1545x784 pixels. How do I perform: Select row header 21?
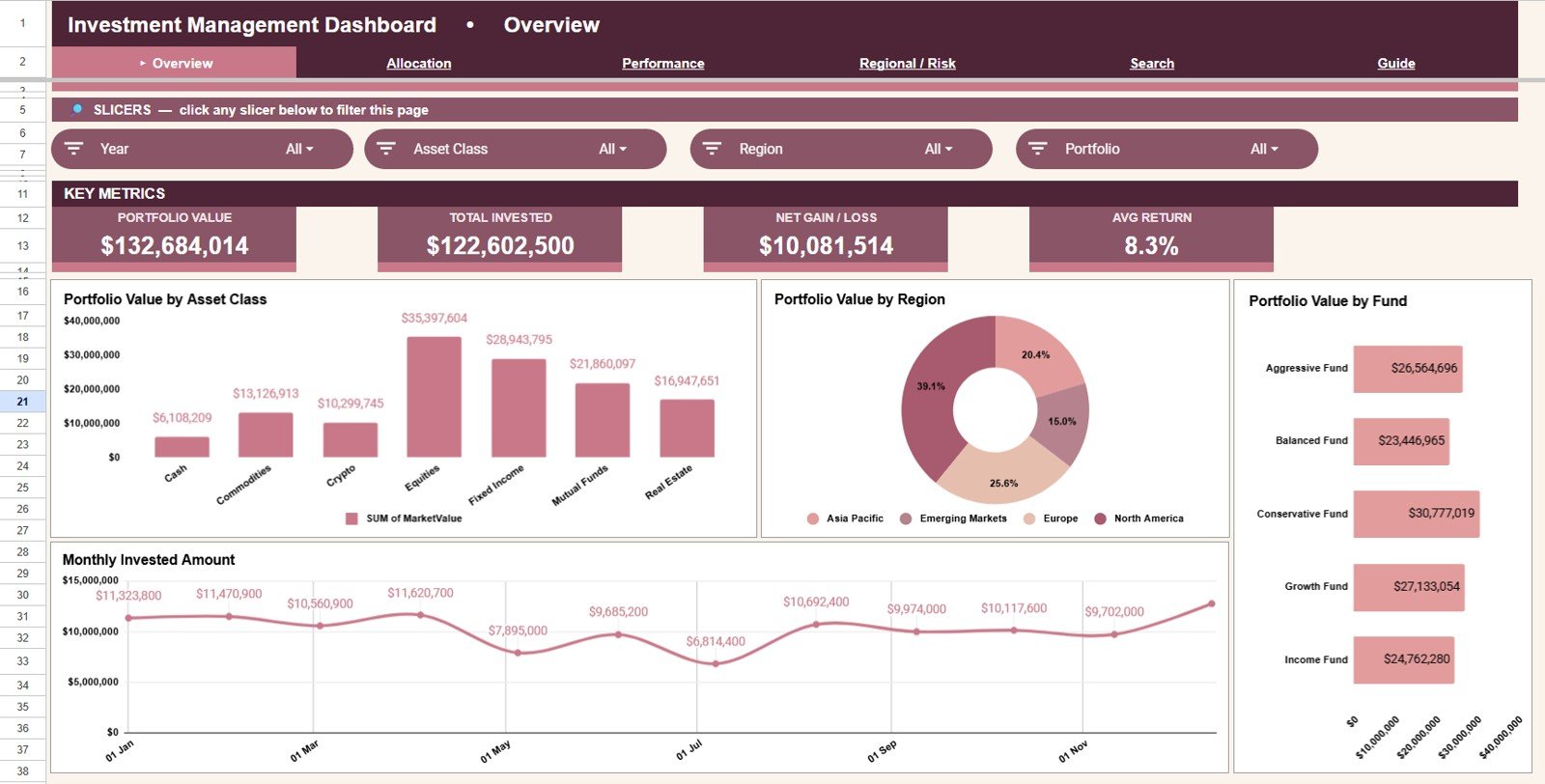(x=22, y=402)
